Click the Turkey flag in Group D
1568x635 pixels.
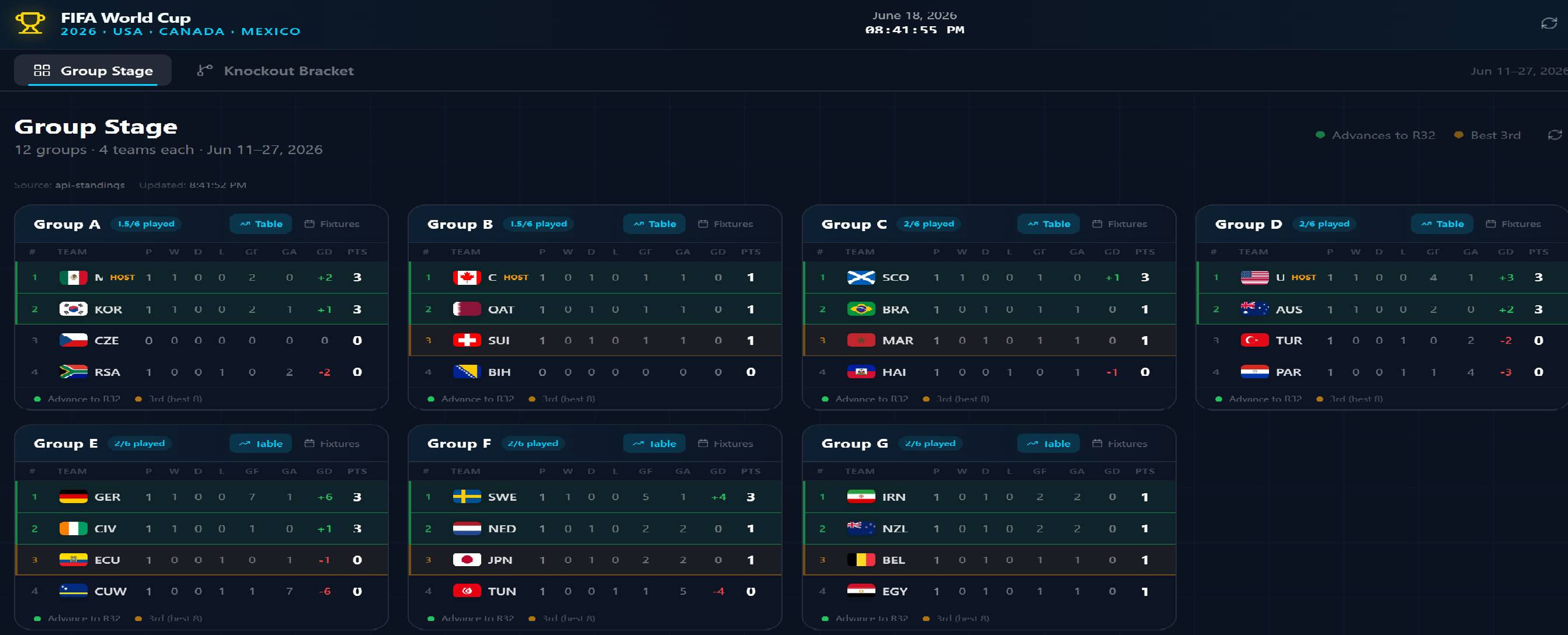click(1255, 340)
